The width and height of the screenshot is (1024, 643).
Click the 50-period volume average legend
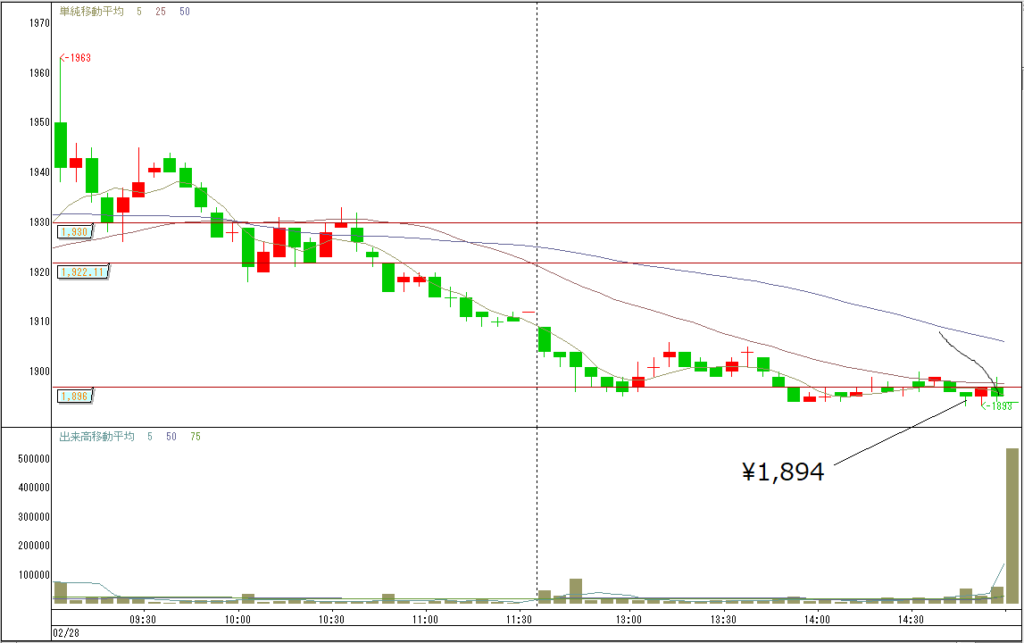click(171, 437)
